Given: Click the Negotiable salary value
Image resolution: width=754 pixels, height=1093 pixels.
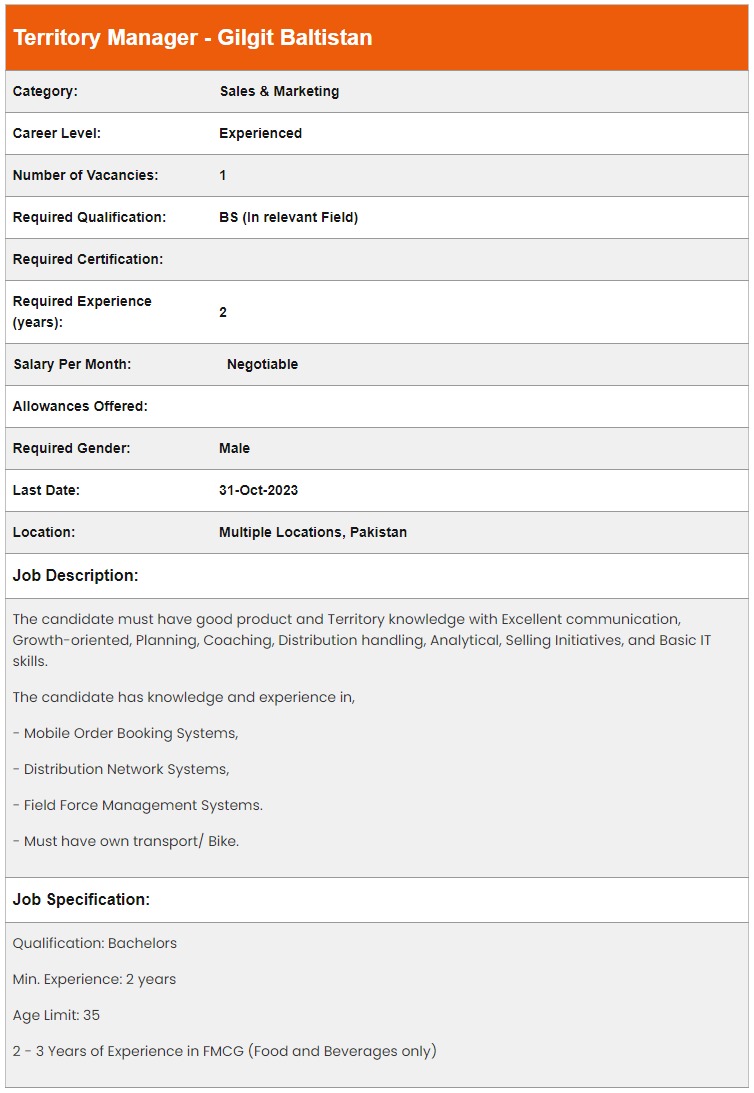Looking at the screenshot, I should point(262,364).
